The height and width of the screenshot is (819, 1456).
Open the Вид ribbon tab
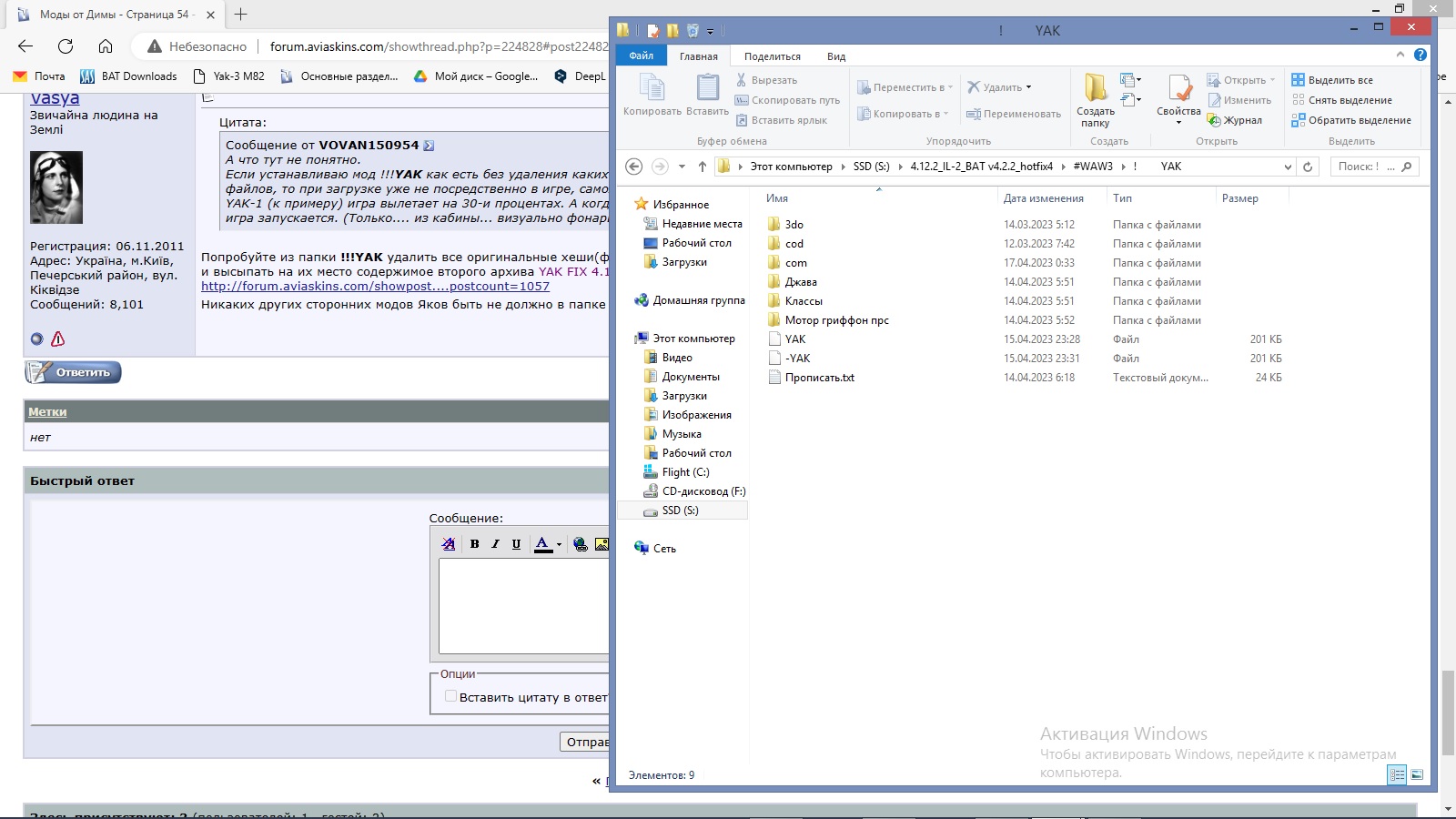835,56
